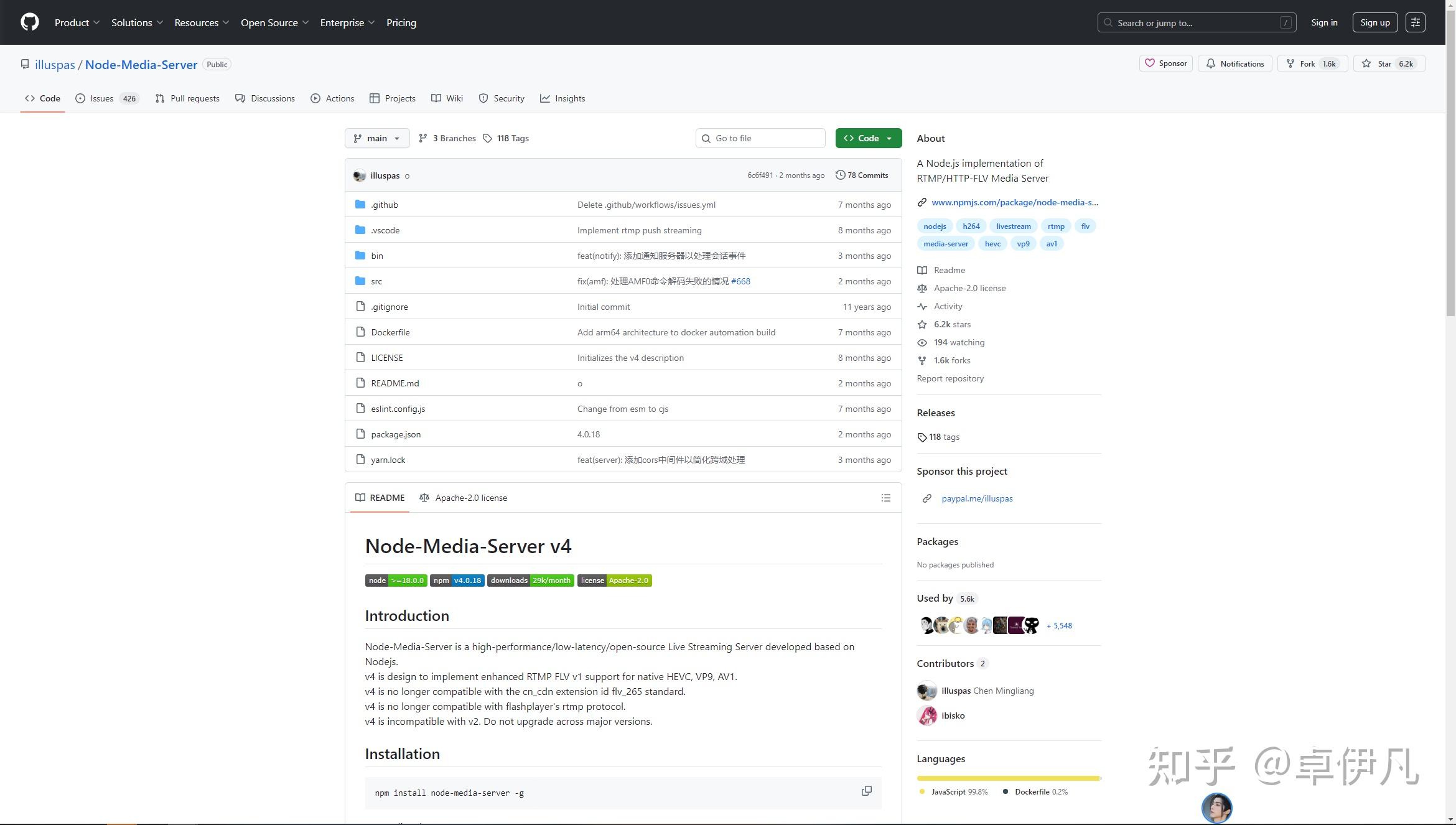Open the Pricing menu item

pyautogui.click(x=401, y=22)
